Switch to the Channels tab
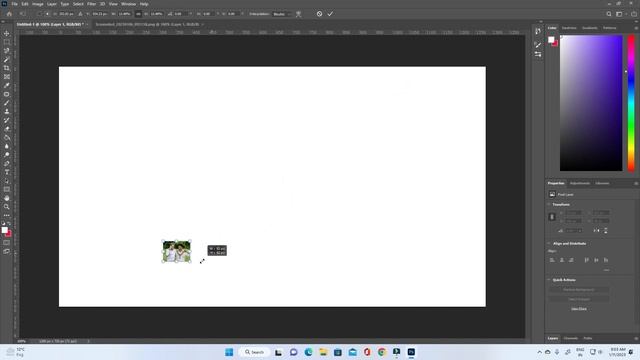This screenshot has height=360, width=640. tap(571, 338)
